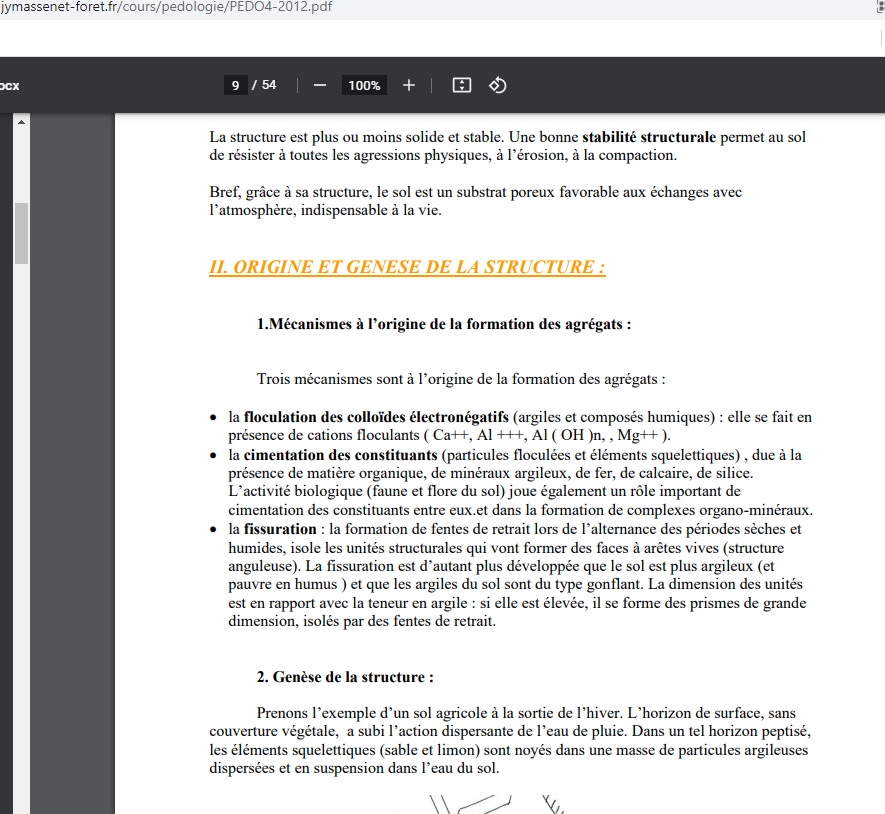Click the zoom in plus button
Screen dimensions: 885x814
408,86
